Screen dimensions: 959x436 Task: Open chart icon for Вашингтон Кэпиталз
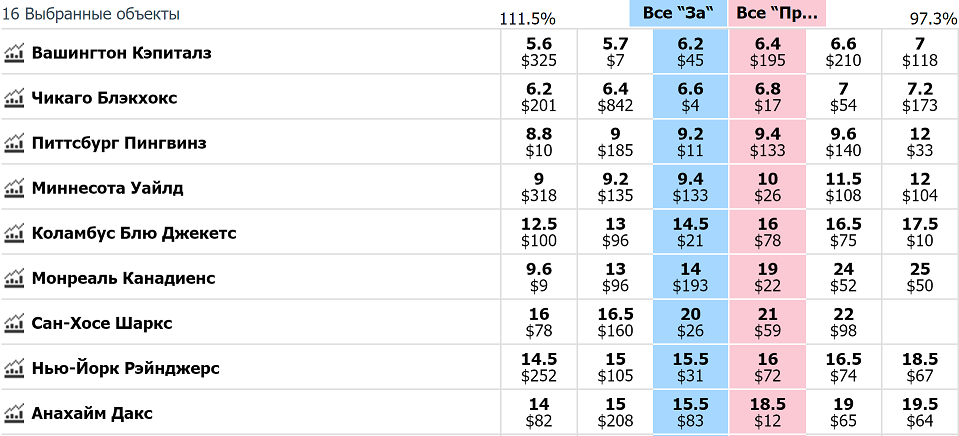click(13, 53)
